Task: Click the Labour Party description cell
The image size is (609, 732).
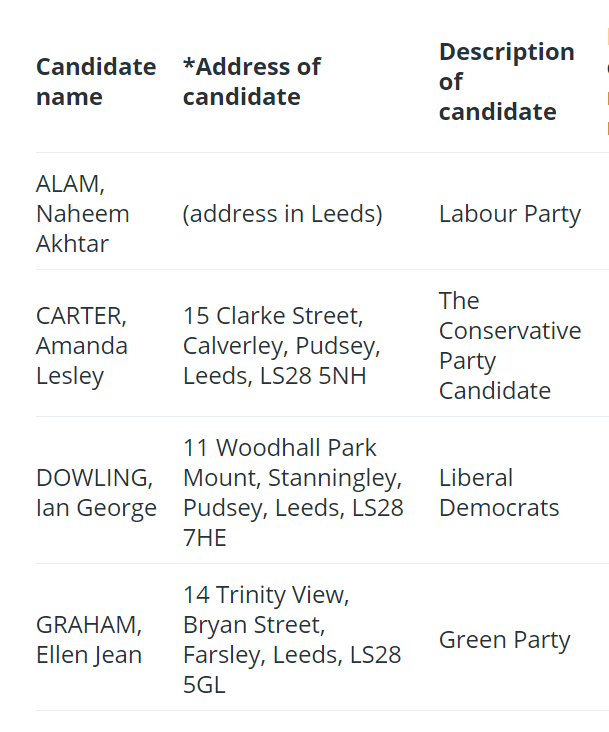Action: [x=510, y=214]
